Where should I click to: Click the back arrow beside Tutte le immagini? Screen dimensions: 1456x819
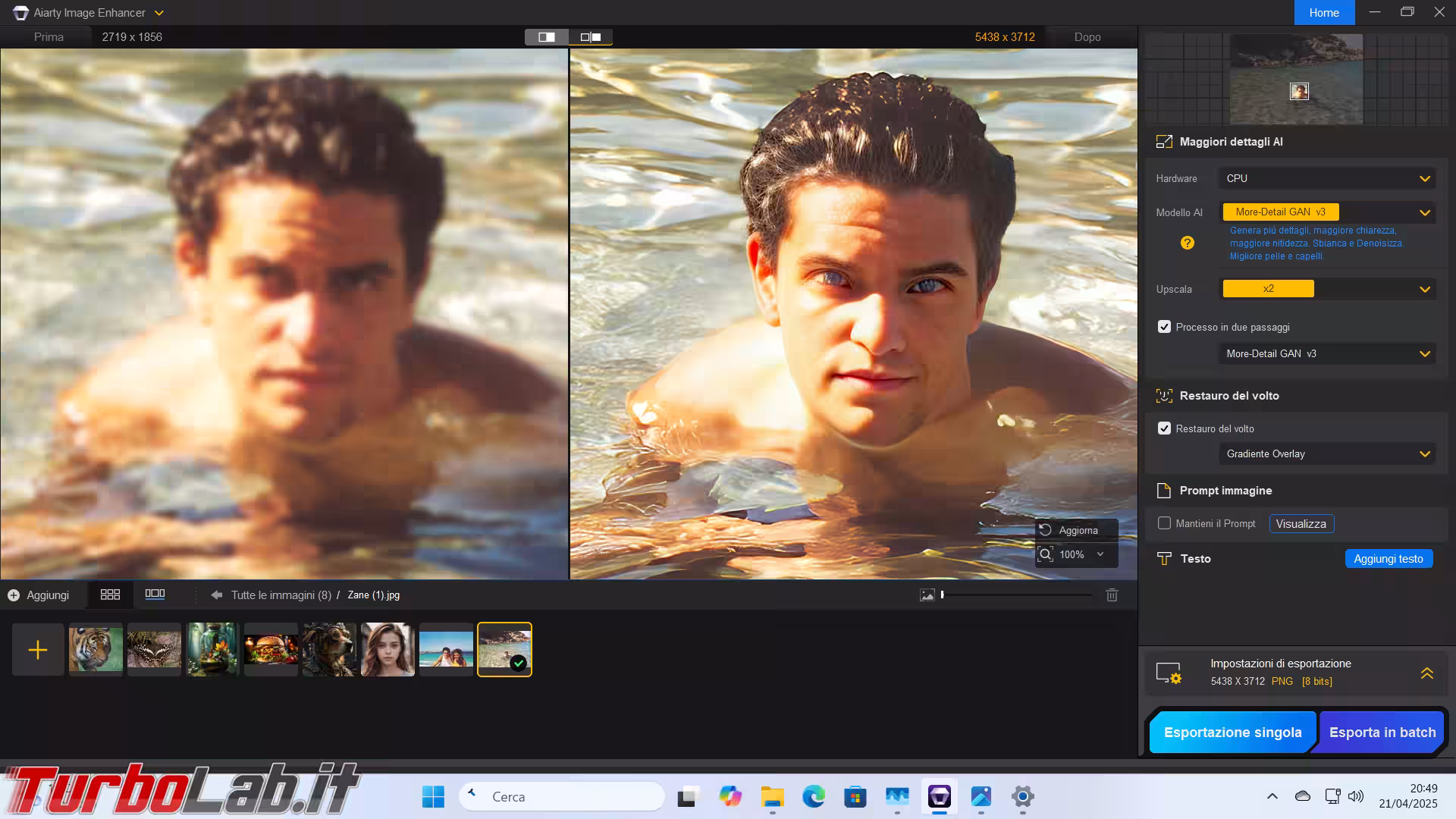click(216, 595)
